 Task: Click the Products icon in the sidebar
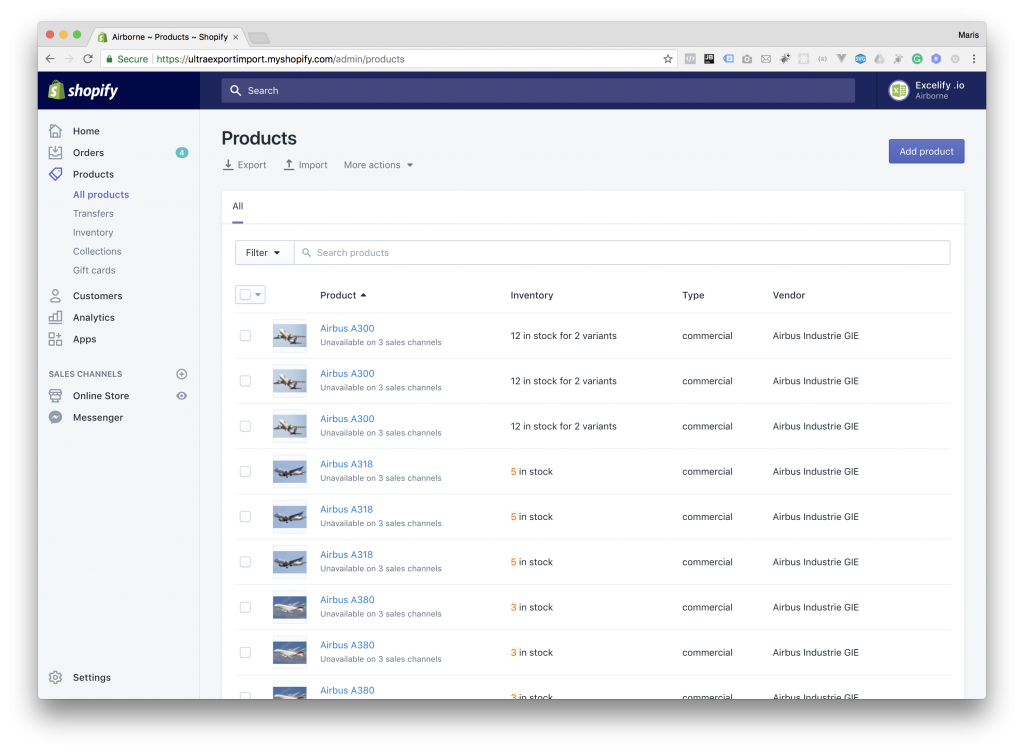point(57,174)
